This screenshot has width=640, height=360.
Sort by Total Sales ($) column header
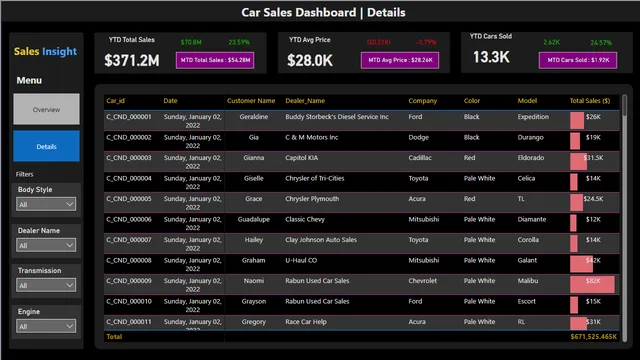pos(590,101)
